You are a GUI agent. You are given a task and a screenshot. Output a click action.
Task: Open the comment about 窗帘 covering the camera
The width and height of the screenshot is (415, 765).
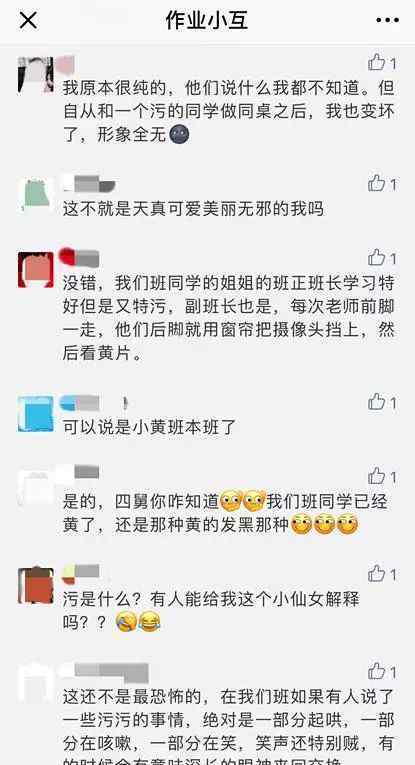pyautogui.click(x=229, y=319)
